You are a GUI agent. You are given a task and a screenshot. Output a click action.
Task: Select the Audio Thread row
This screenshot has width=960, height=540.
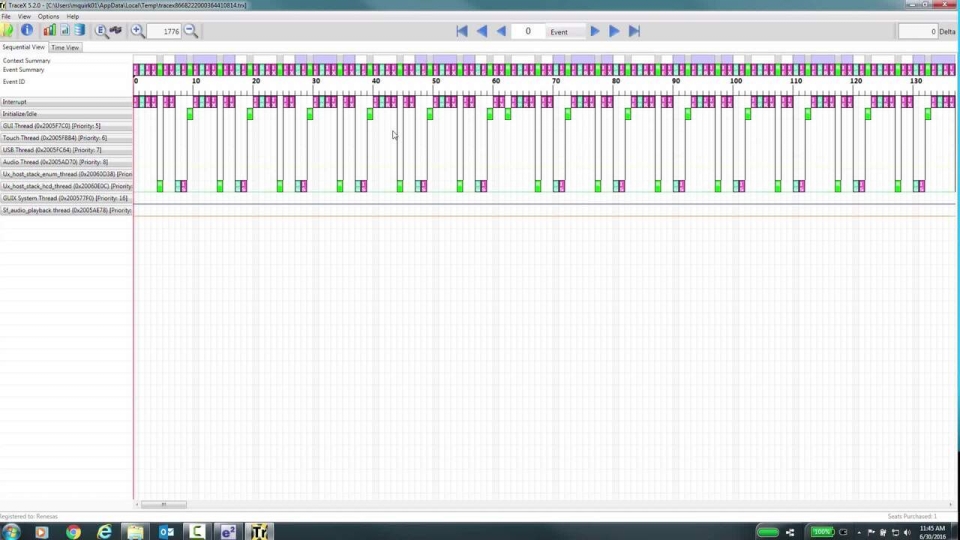coord(66,162)
